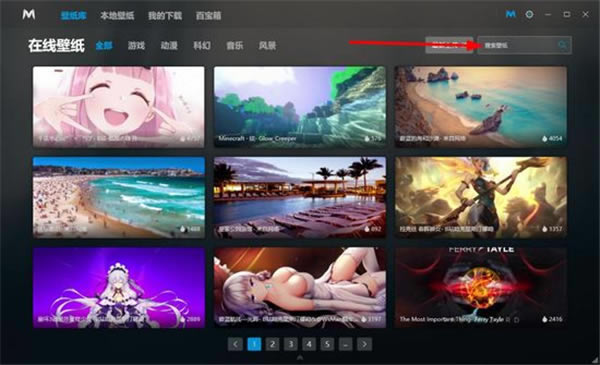Minimize the wallpaper app window
Image resolution: width=600 pixels, height=365 pixels.
pyautogui.click(x=548, y=15)
